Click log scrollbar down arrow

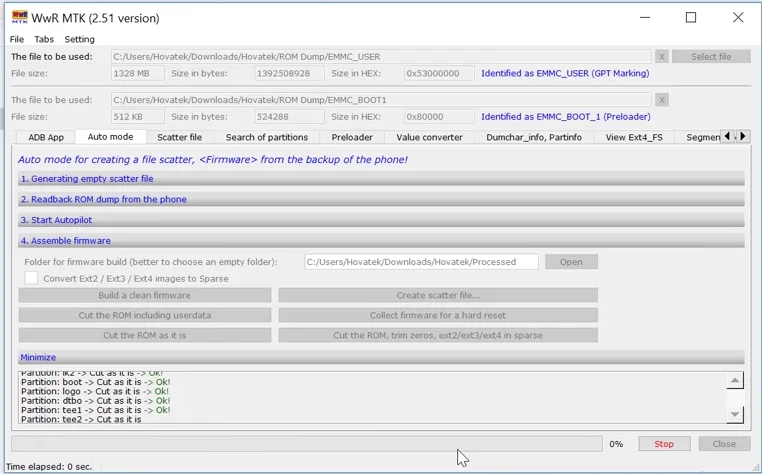coord(735,414)
